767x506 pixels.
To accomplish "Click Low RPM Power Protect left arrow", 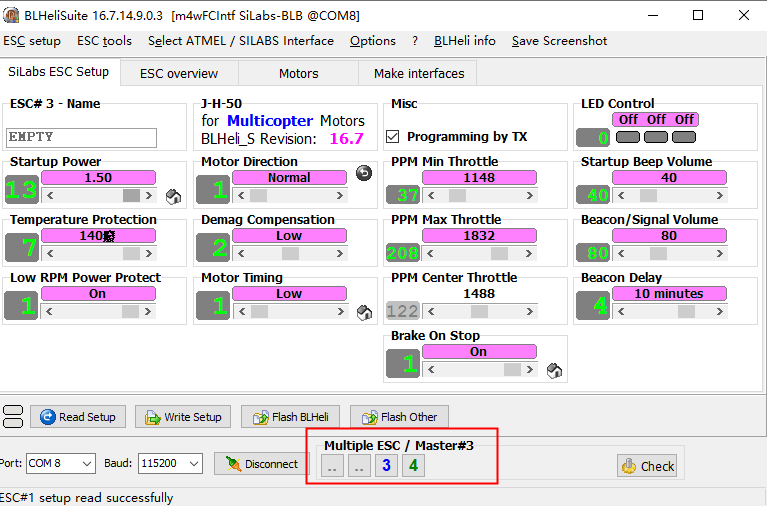I will [50, 312].
